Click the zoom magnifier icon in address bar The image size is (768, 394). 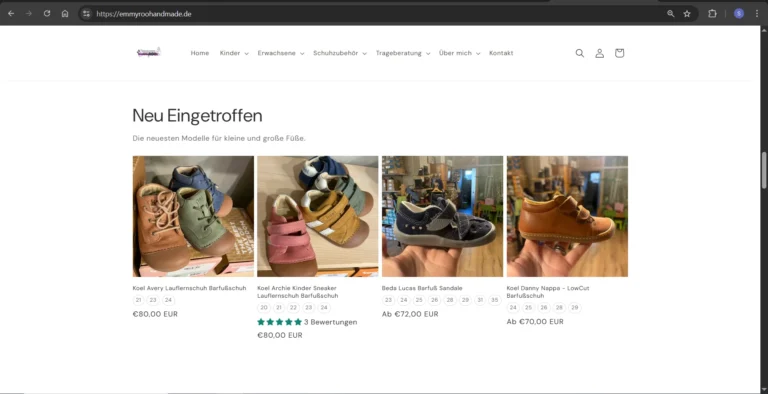671,14
